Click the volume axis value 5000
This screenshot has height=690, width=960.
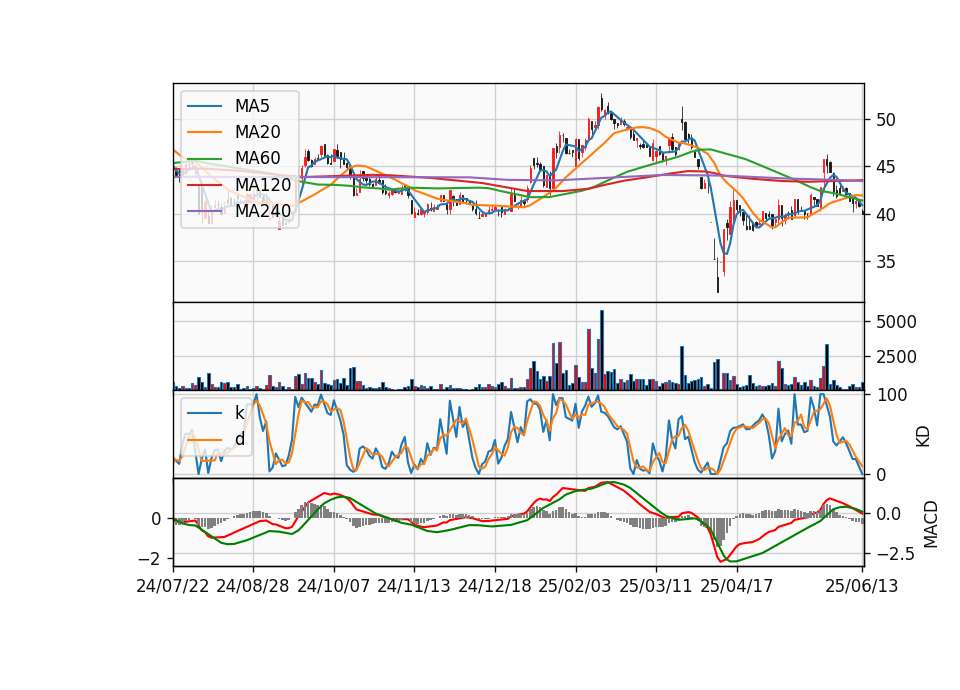pyautogui.click(x=896, y=322)
